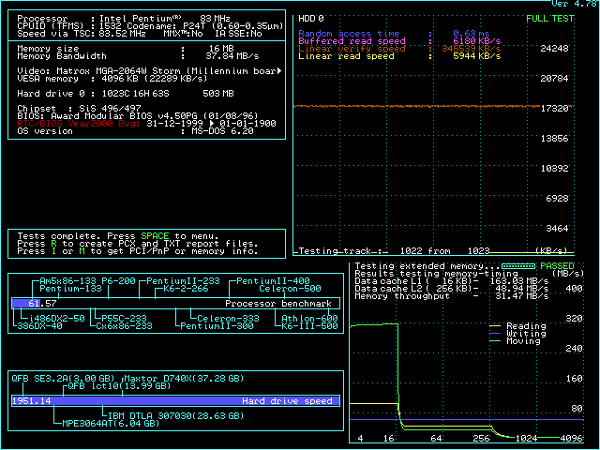Click the truncation arrow after 'Millennium boar'
This screenshot has height=450, width=600.
point(279,71)
